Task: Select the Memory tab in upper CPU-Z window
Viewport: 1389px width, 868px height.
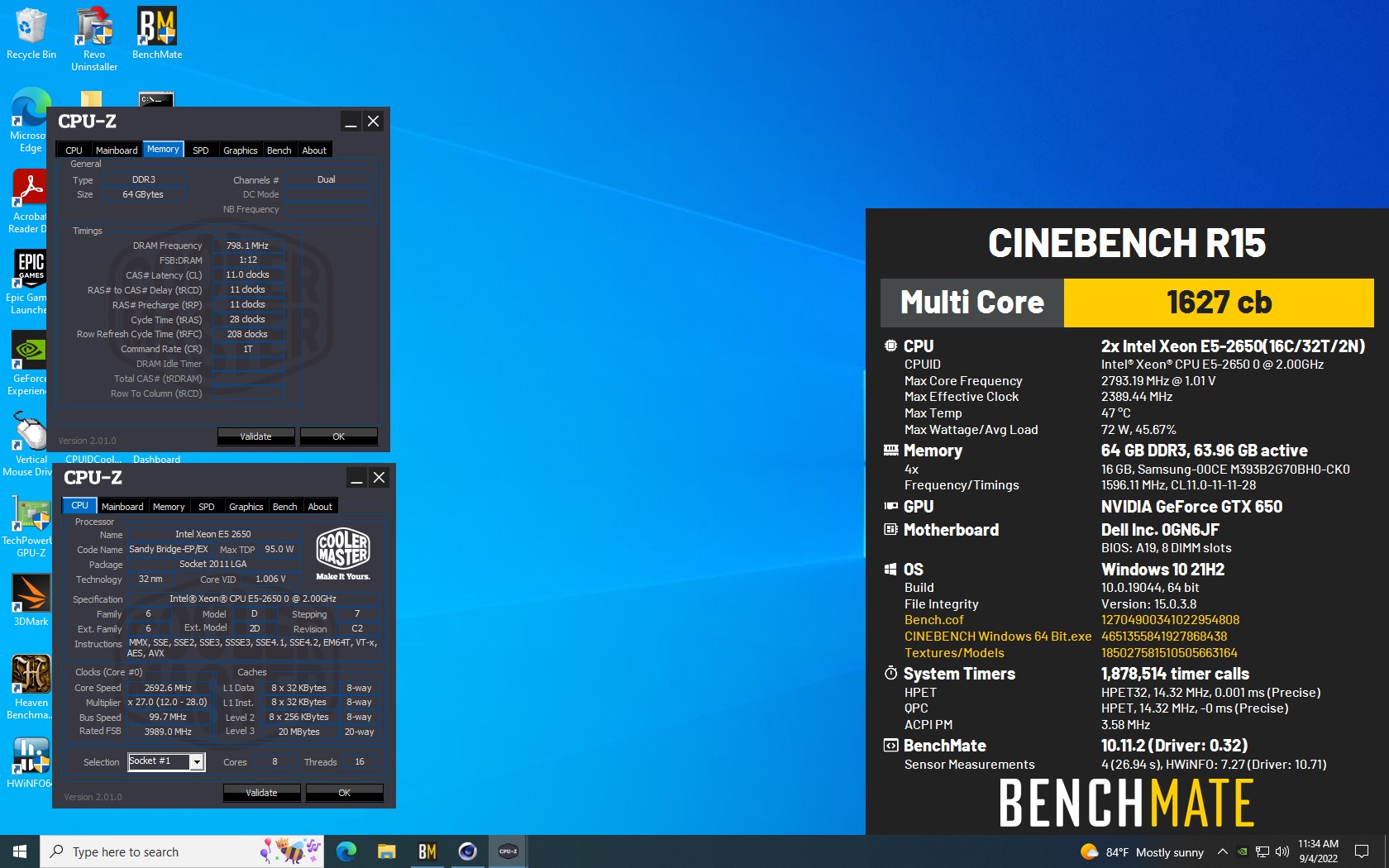Action: (163, 150)
